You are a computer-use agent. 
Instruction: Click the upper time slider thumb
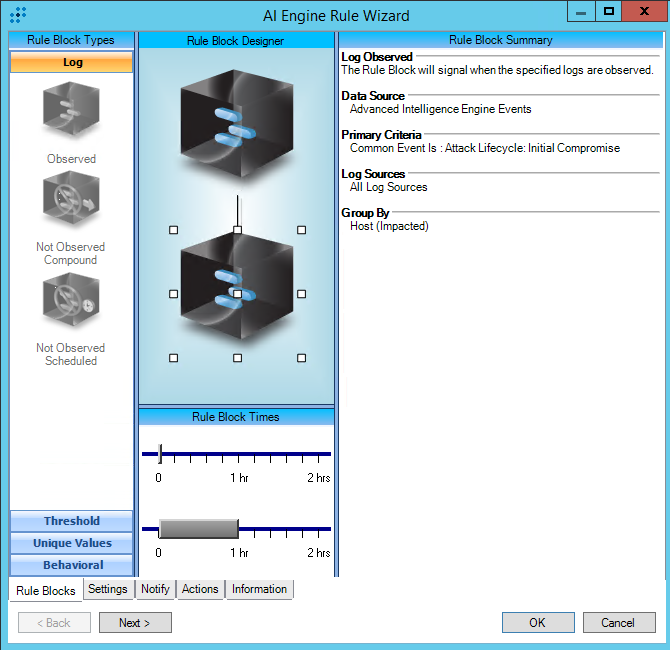tap(160, 455)
